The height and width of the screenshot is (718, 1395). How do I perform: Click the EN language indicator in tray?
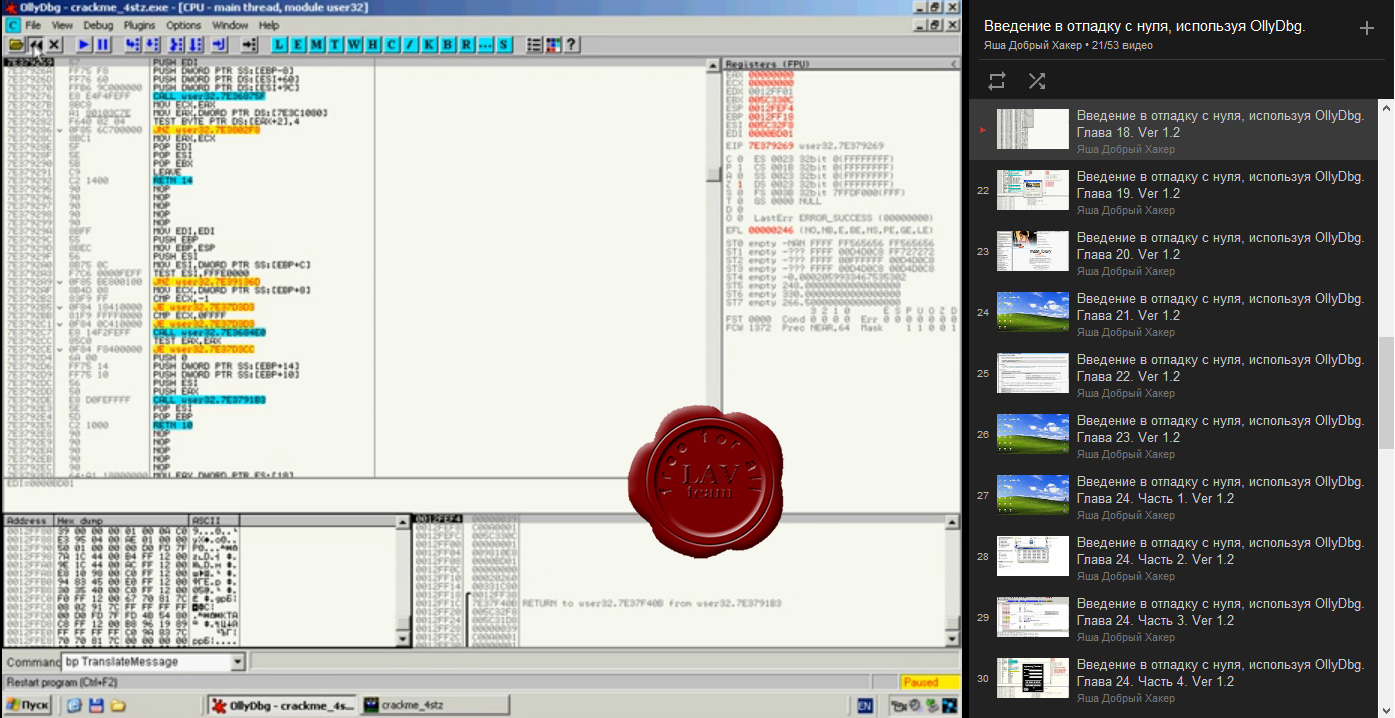(x=864, y=706)
